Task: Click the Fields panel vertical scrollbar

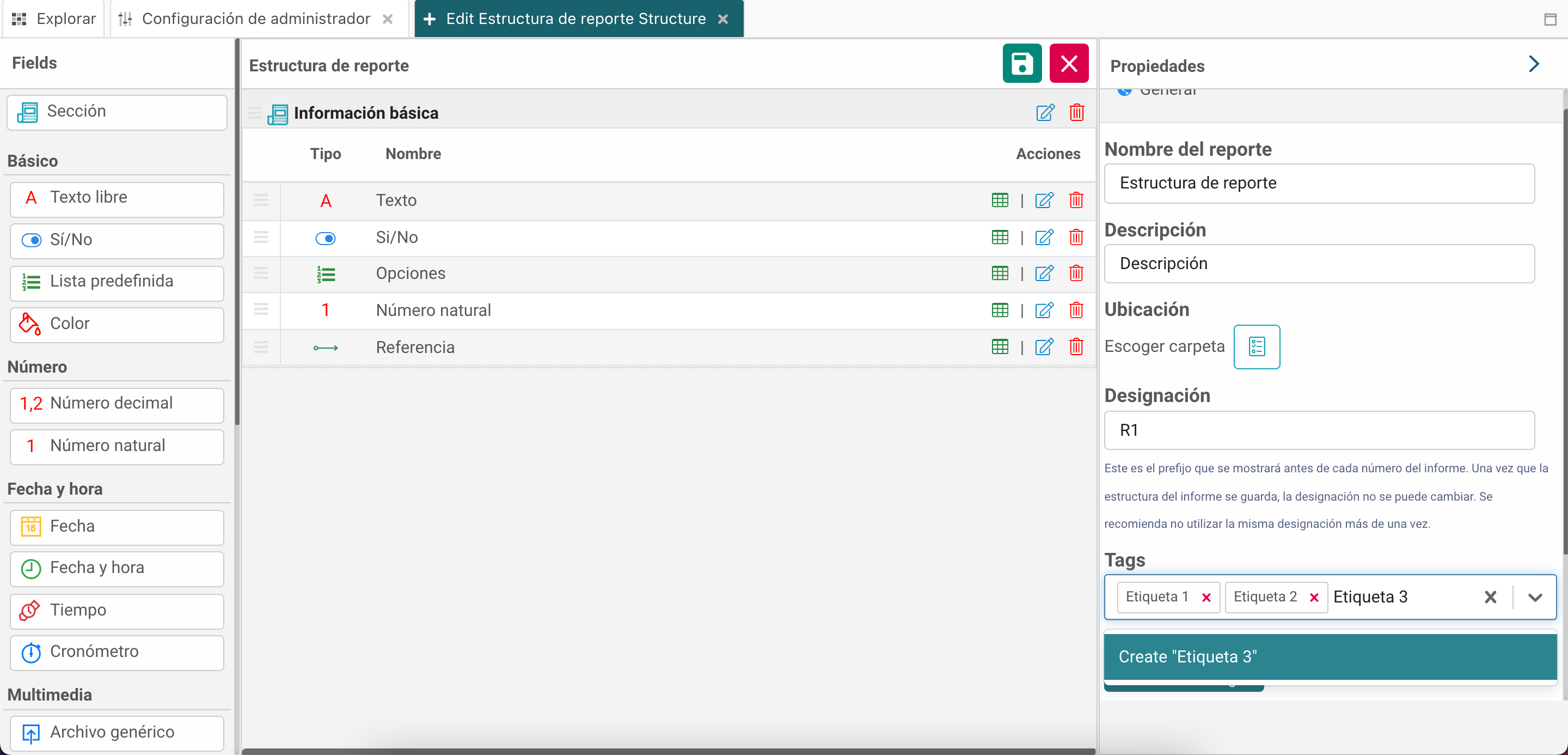Action: (237, 232)
